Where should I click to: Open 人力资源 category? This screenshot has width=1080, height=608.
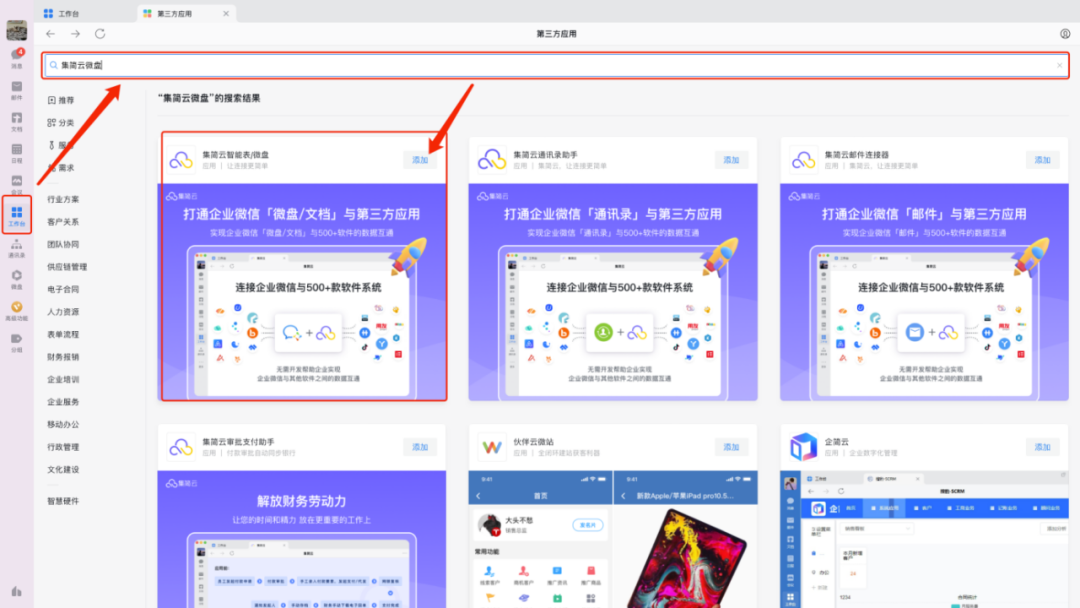point(63,312)
